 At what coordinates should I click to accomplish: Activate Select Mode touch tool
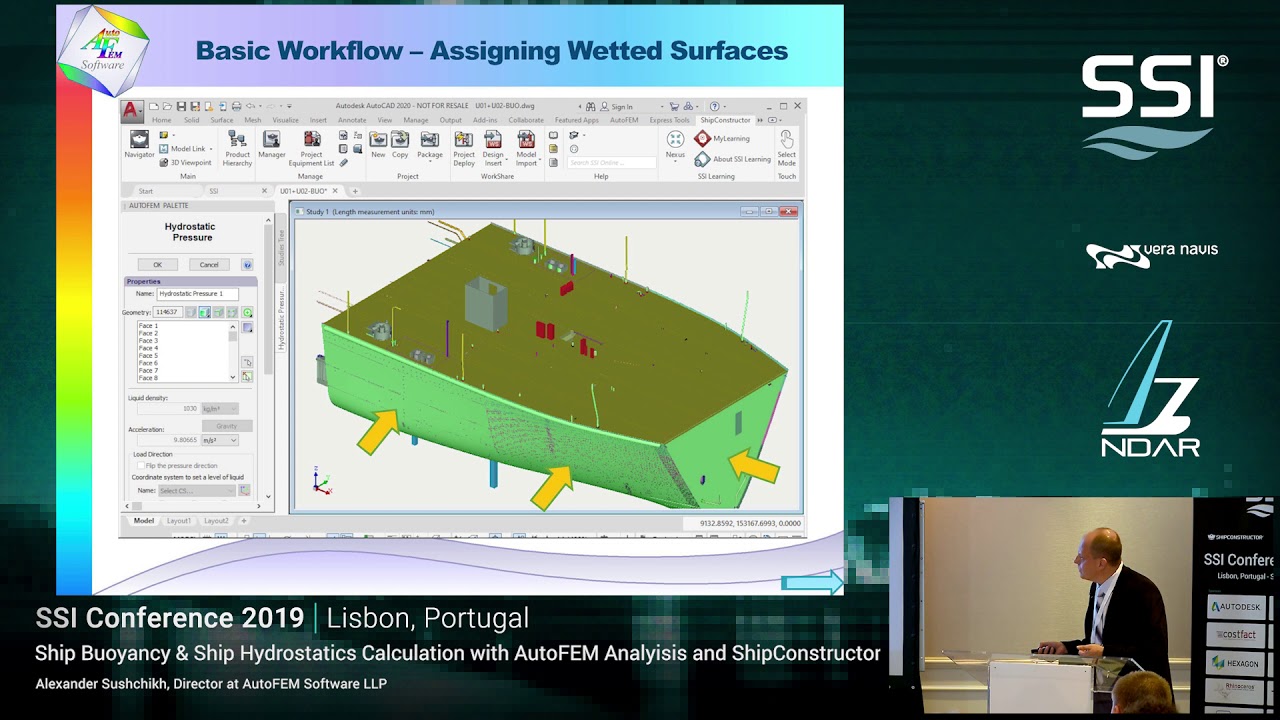787,149
